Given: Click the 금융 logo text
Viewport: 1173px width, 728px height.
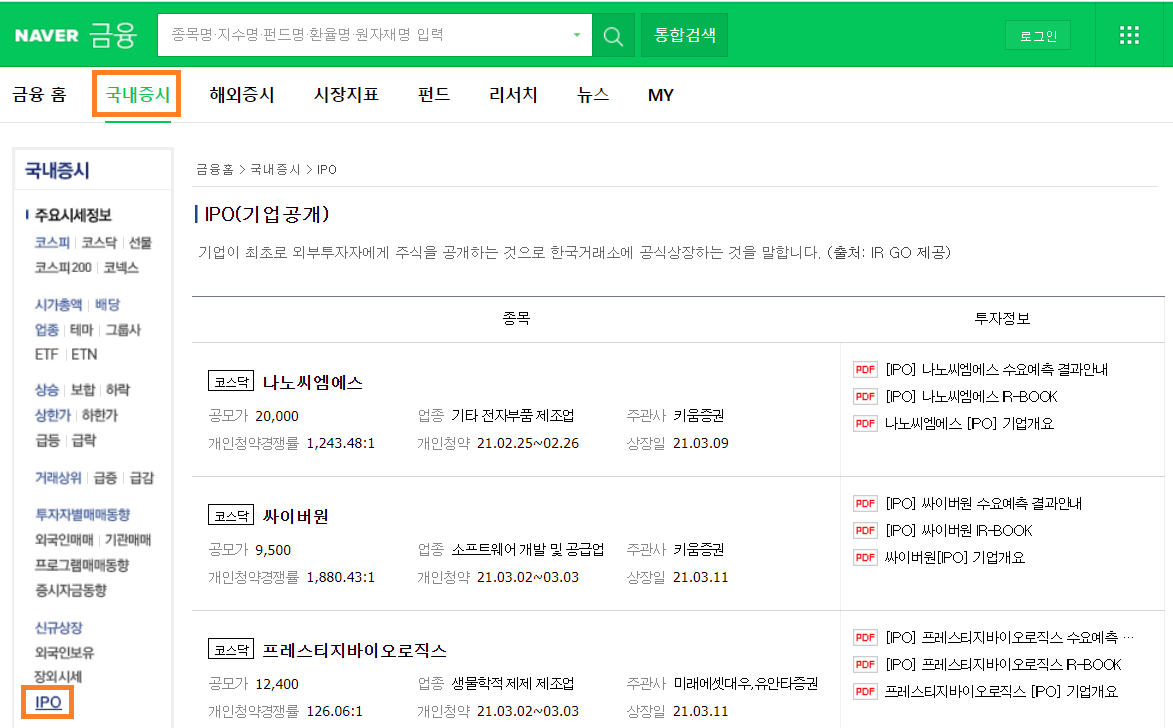Looking at the screenshot, I should click(x=113, y=34).
